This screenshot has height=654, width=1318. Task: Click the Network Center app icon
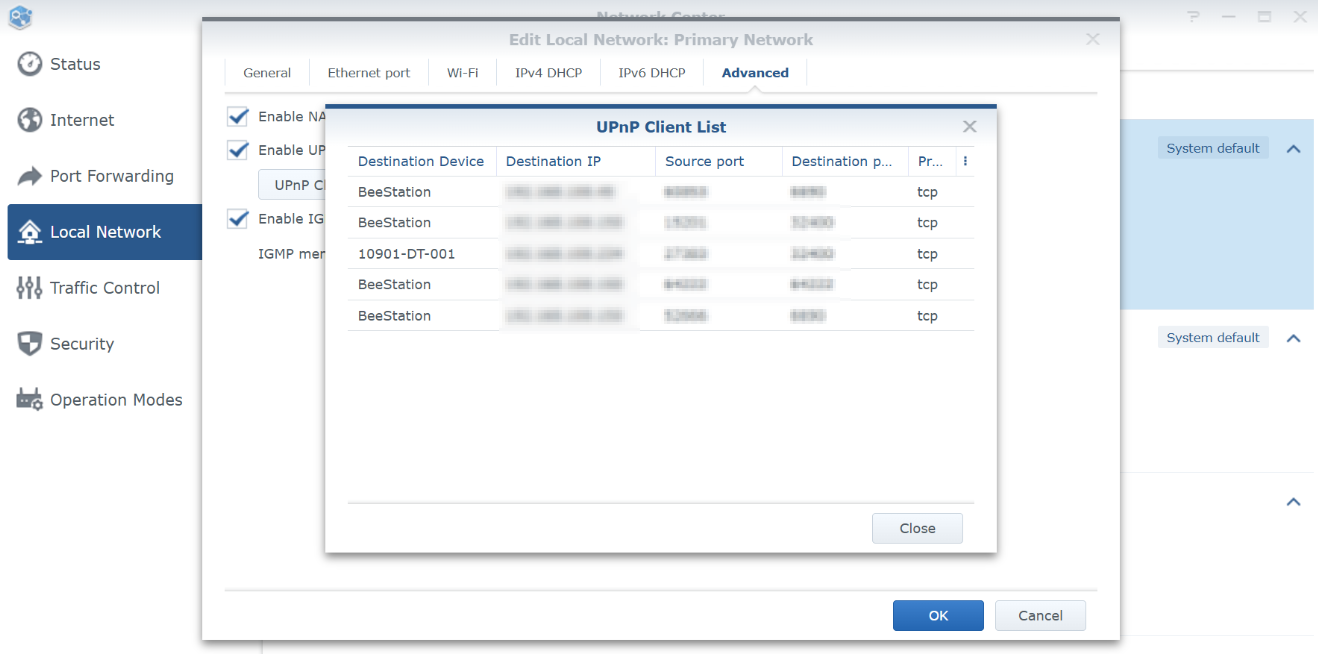20,15
